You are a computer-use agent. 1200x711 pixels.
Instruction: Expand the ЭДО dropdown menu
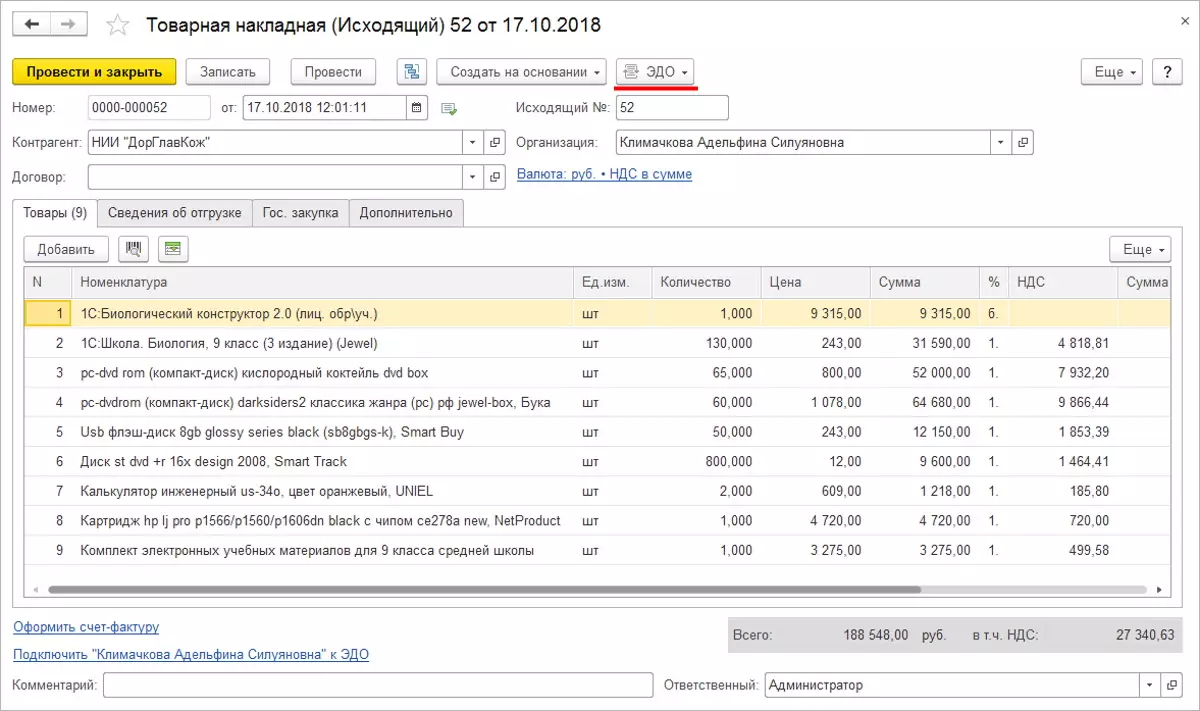pyautogui.click(x=655, y=72)
